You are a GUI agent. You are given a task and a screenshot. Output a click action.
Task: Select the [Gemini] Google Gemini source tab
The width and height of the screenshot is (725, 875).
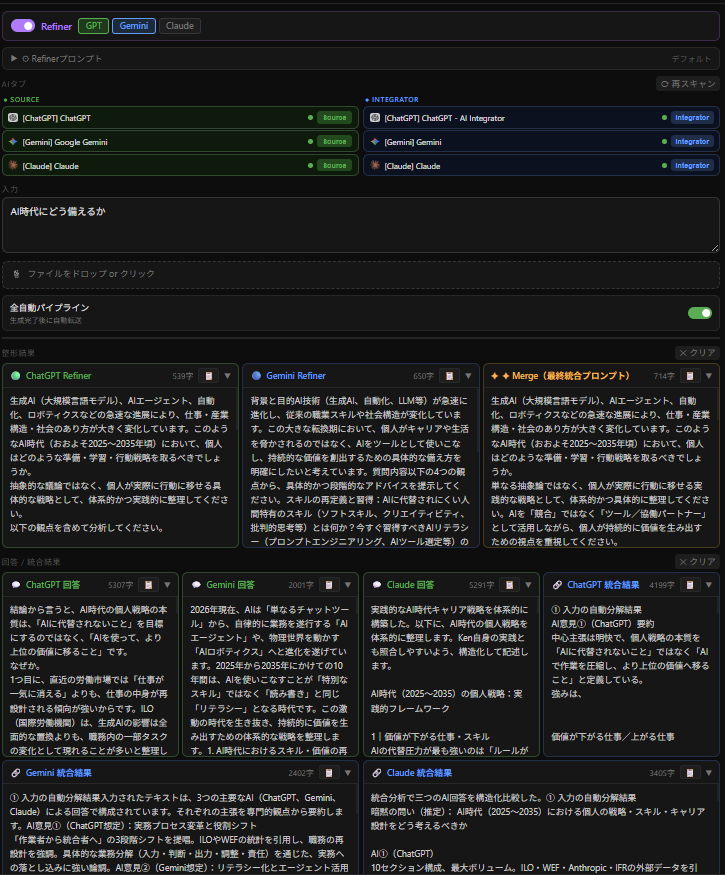tap(150, 142)
